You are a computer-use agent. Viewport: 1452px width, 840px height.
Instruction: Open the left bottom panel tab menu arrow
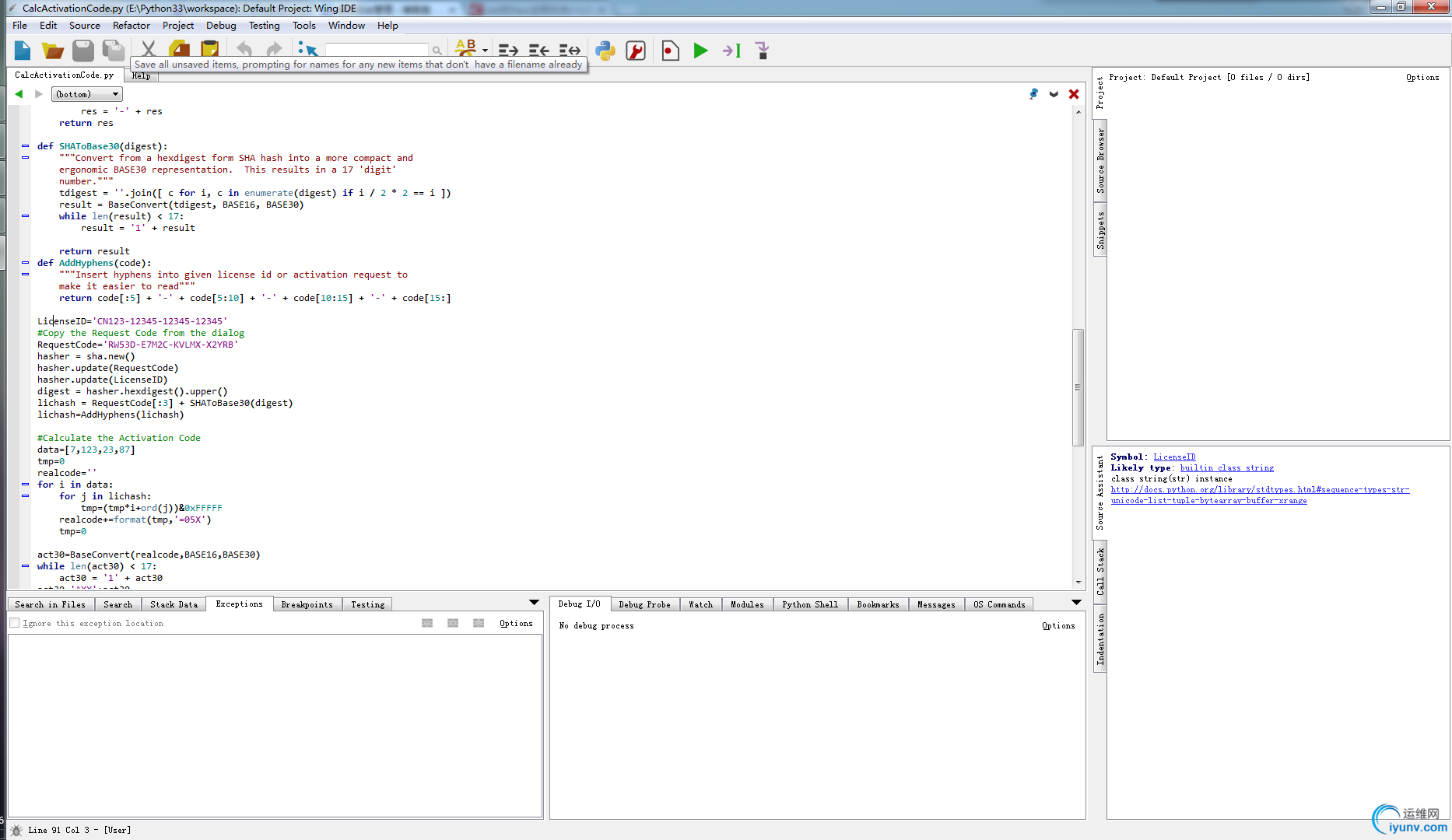(x=534, y=602)
